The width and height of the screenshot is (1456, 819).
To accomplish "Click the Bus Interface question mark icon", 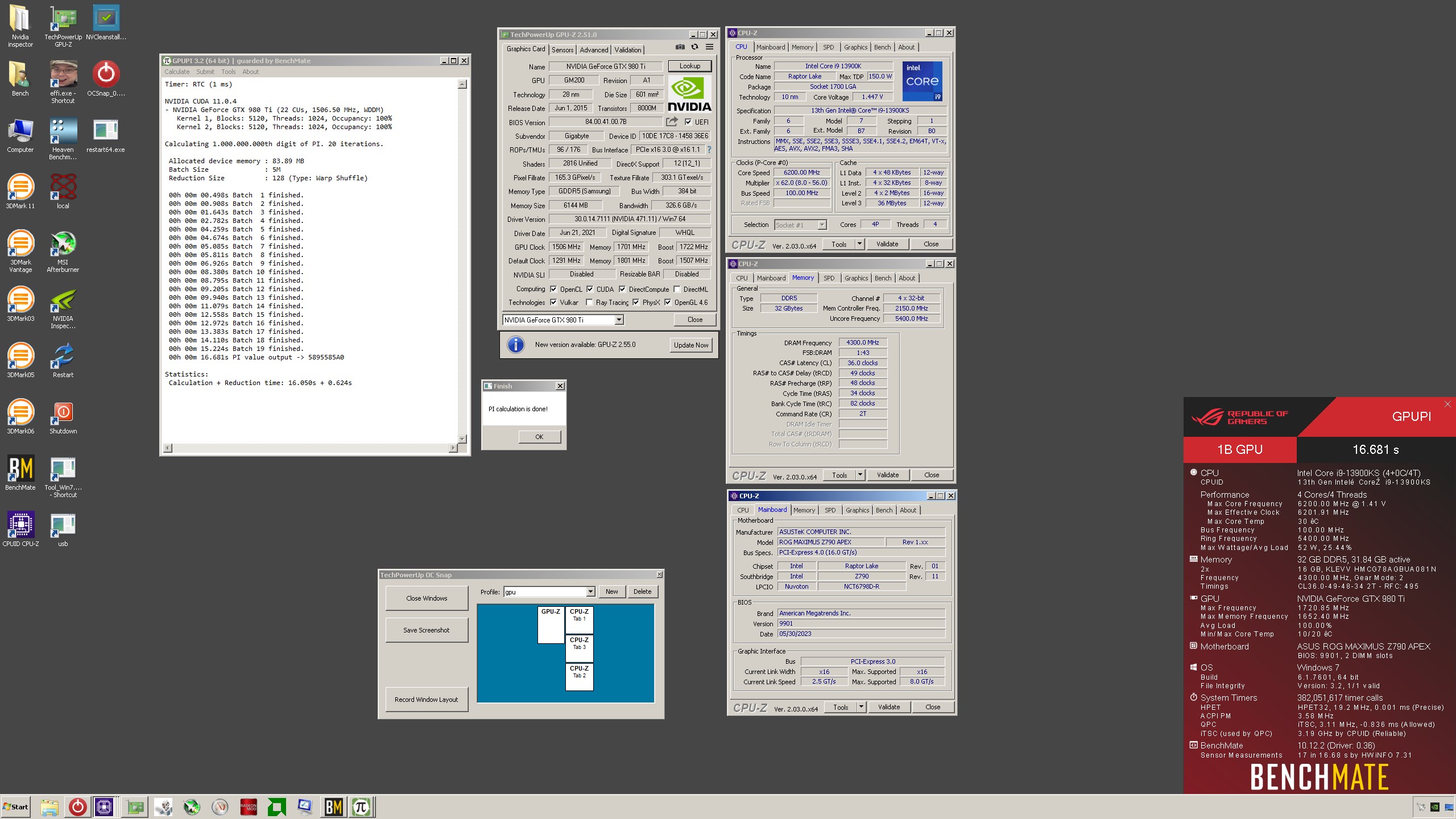I will pyautogui.click(x=709, y=150).
